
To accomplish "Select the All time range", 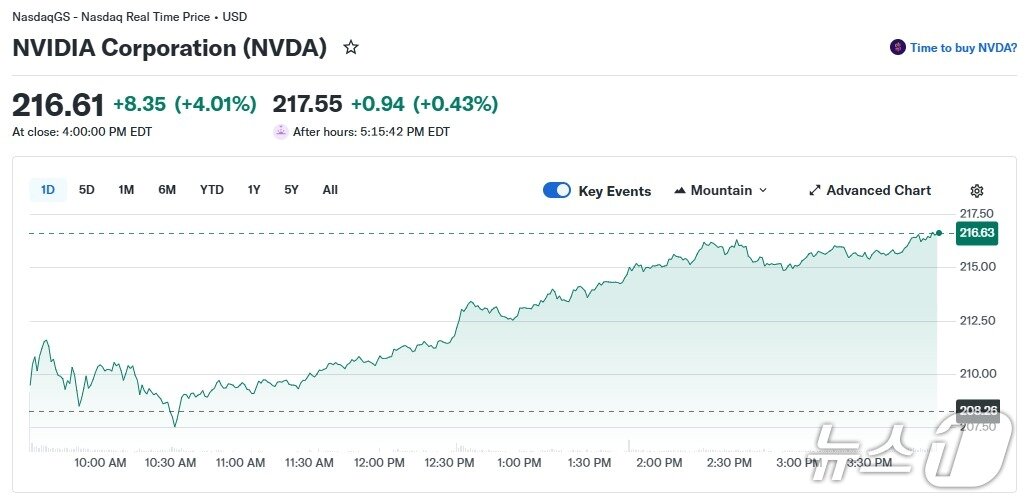I will (330, 190).
